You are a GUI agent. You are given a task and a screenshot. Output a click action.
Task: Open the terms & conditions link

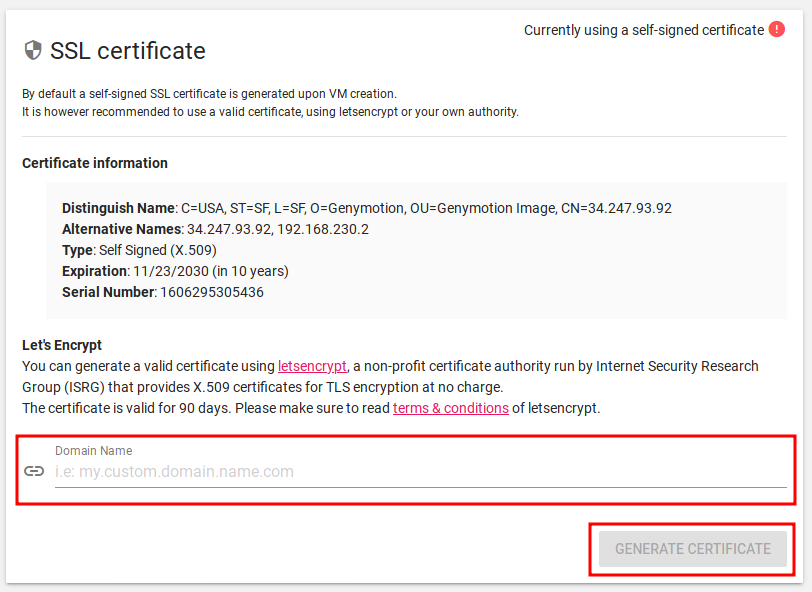tap(451, 408)
